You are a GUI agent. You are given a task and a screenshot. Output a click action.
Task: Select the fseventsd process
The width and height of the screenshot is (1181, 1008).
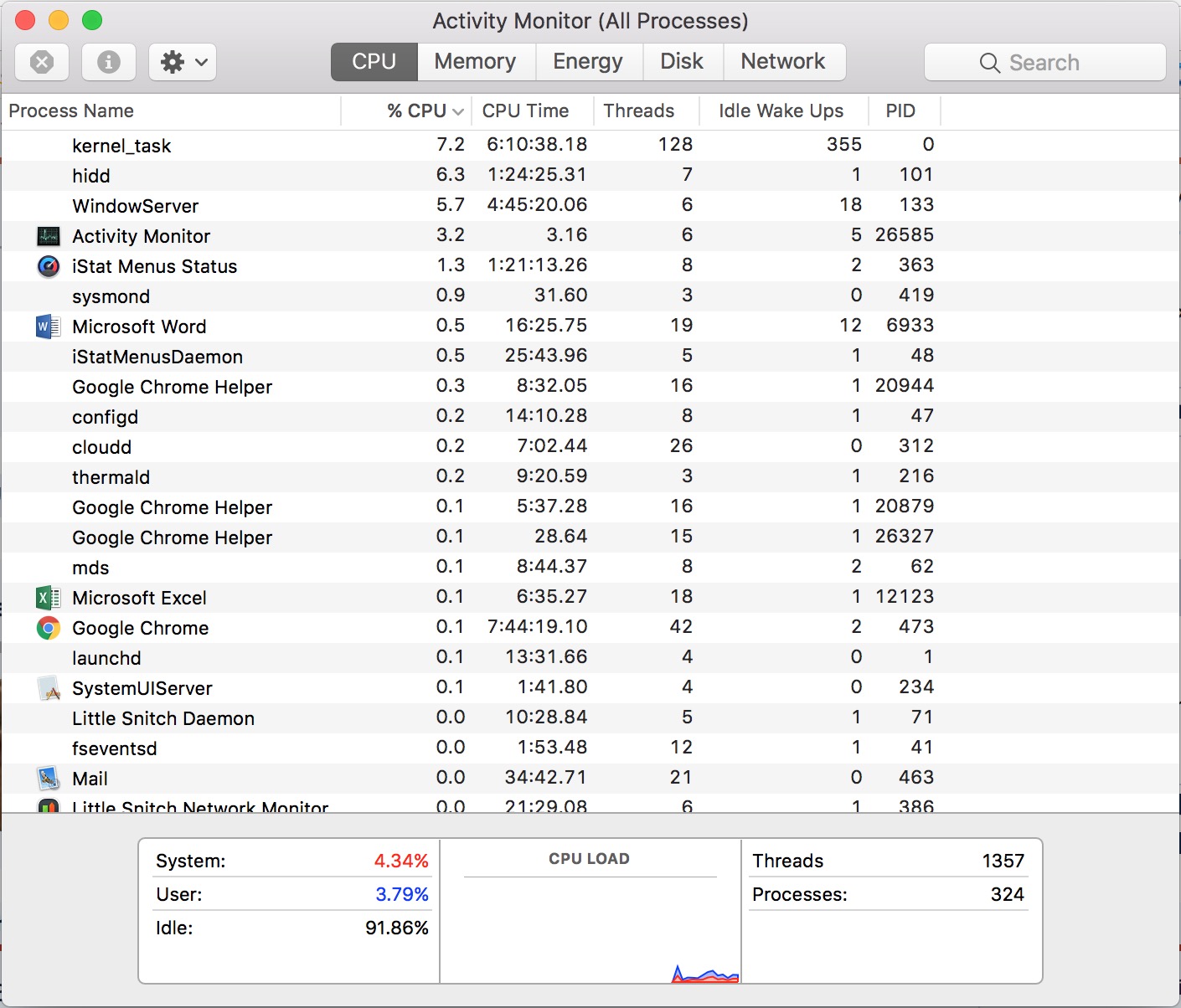tap(590, 748)
